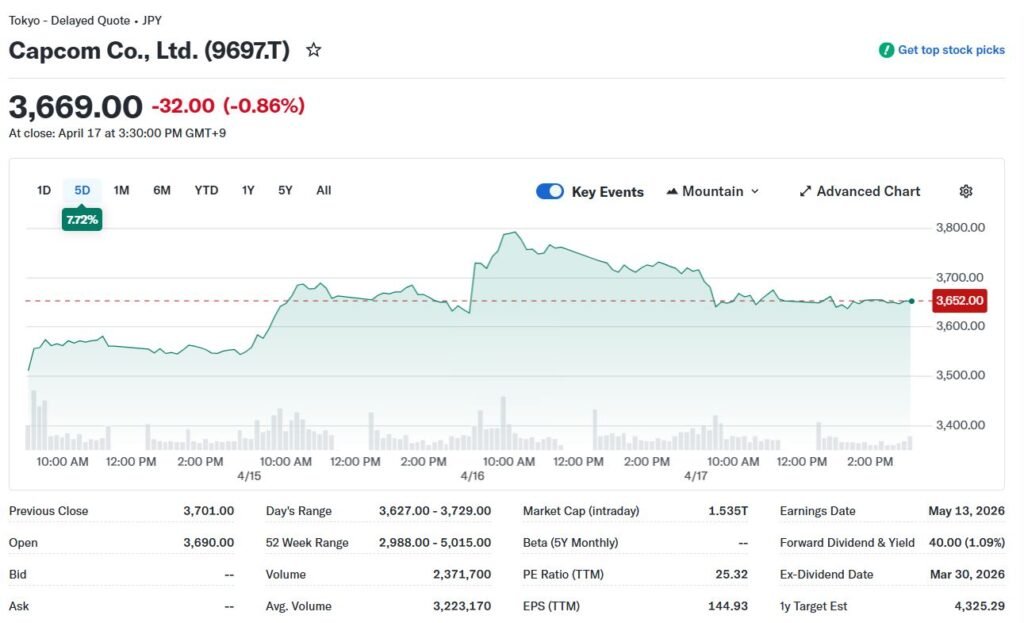Select the All time range
This screenshot has width=1024, height=623.
324,190
